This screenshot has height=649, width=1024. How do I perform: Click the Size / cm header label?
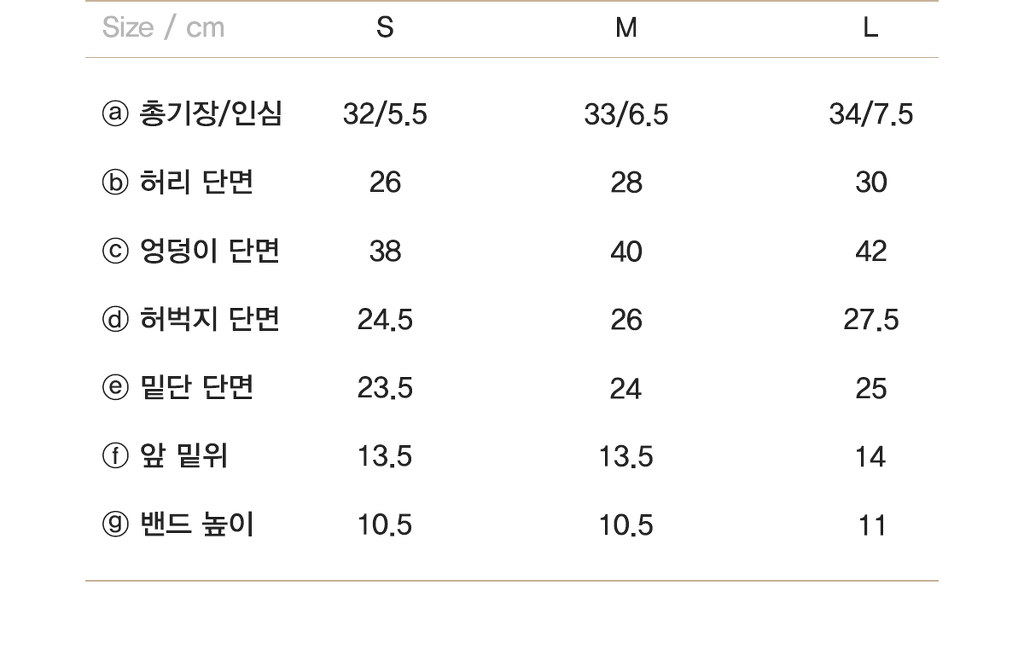point(163,27)
